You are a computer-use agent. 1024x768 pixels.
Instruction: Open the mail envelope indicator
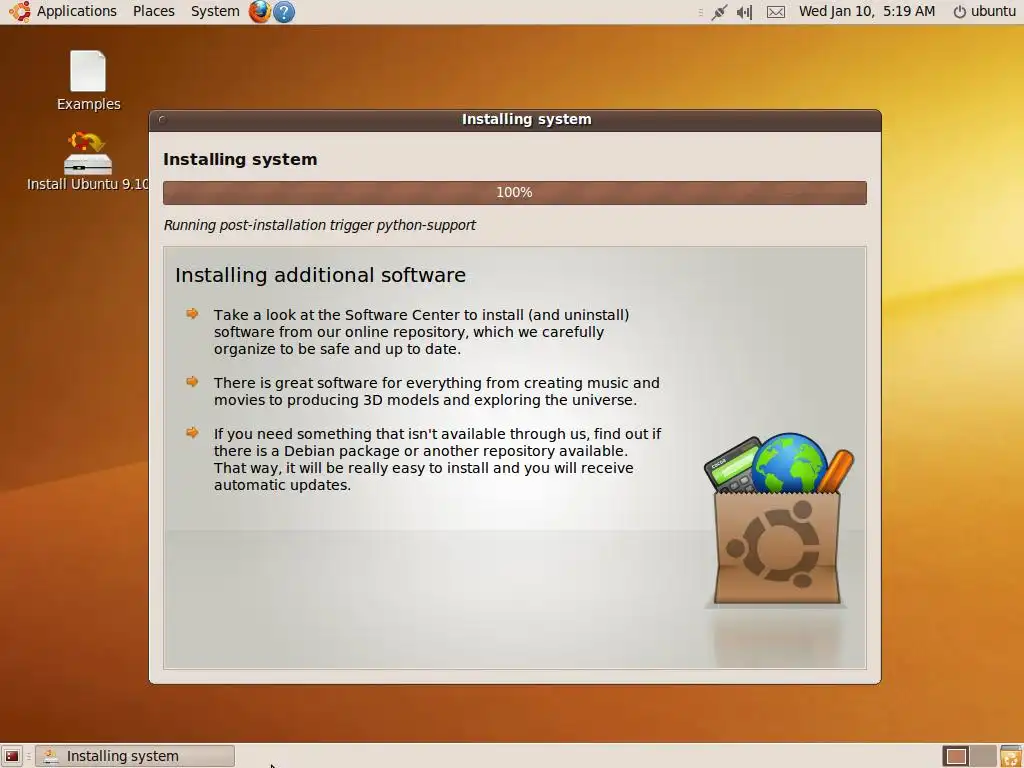coord(776,12)
